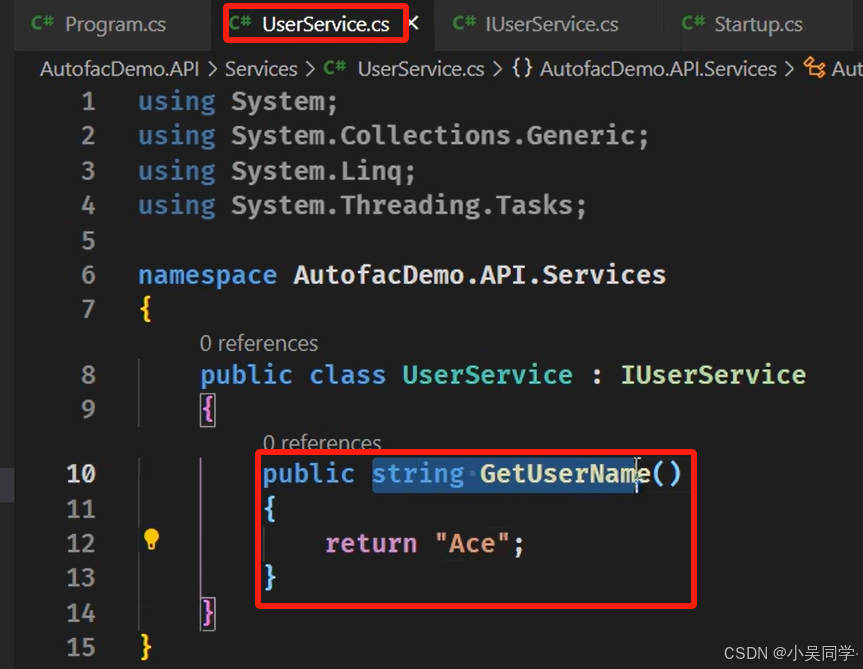The image size is (863, 669).
Task: Click the 'return' keyword on line 12
Action: (371, 544)
